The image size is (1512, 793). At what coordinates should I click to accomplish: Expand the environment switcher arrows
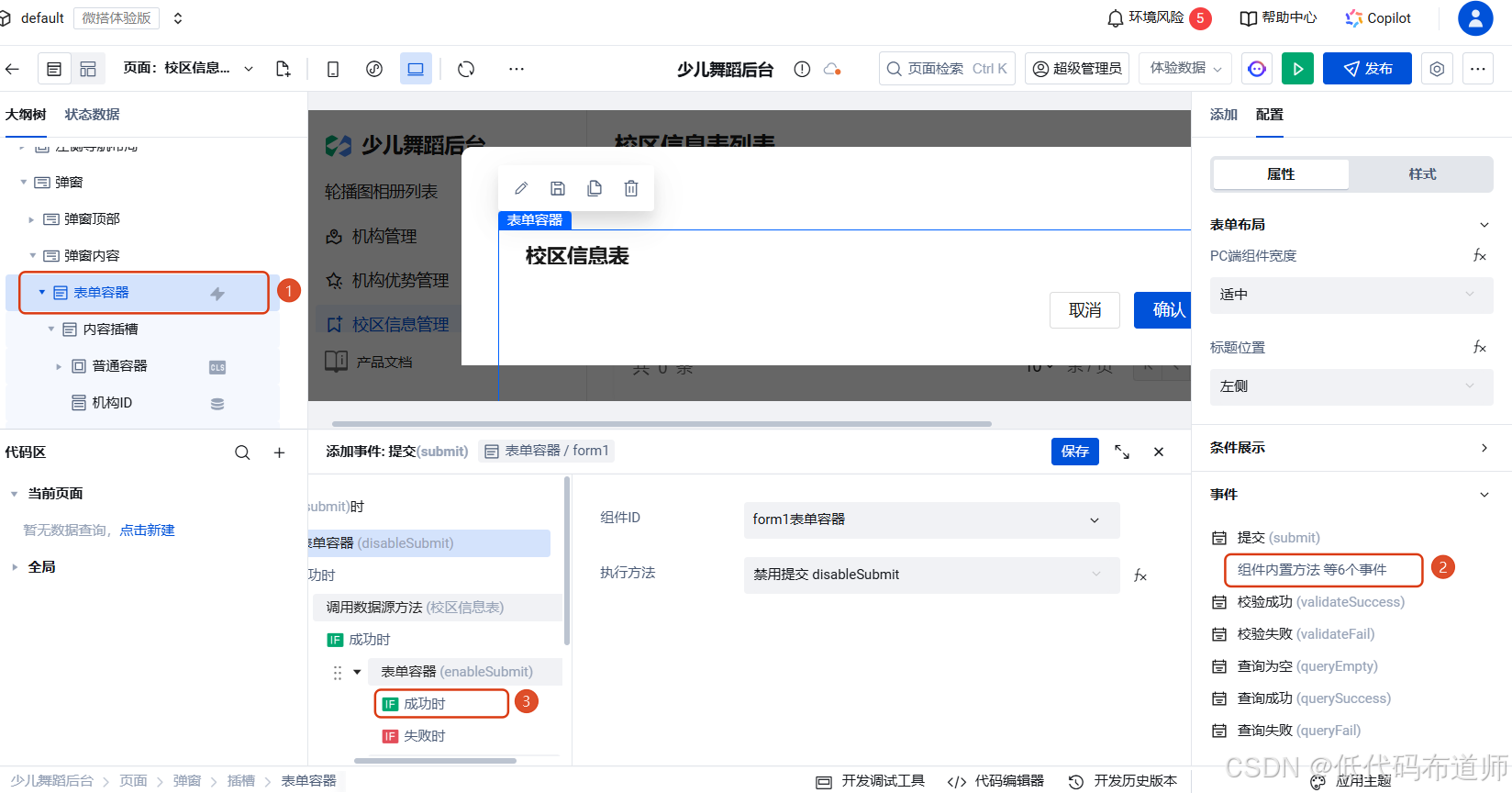[x=178, y=18]
